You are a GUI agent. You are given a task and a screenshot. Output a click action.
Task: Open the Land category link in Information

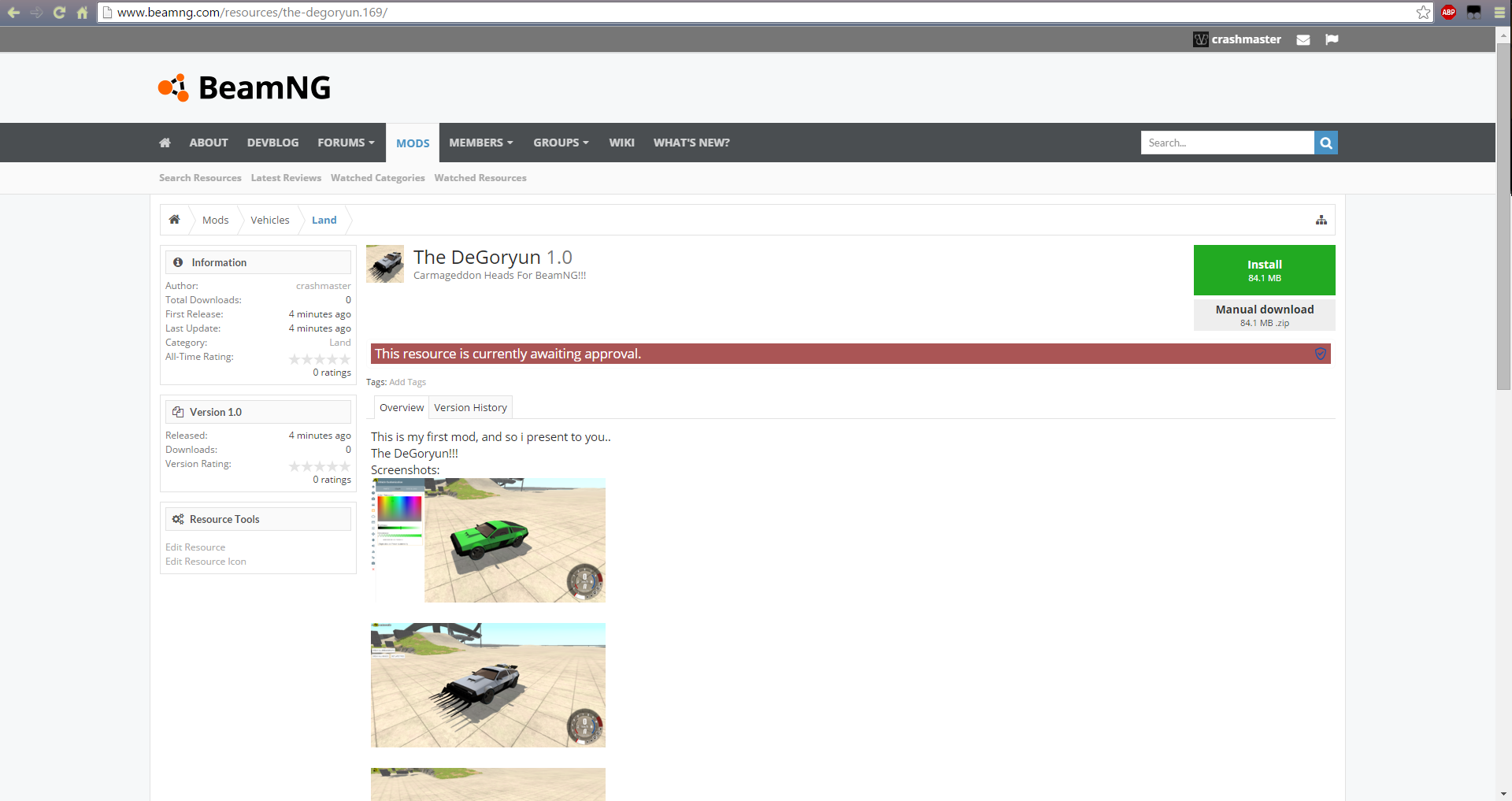pos(340,343)
